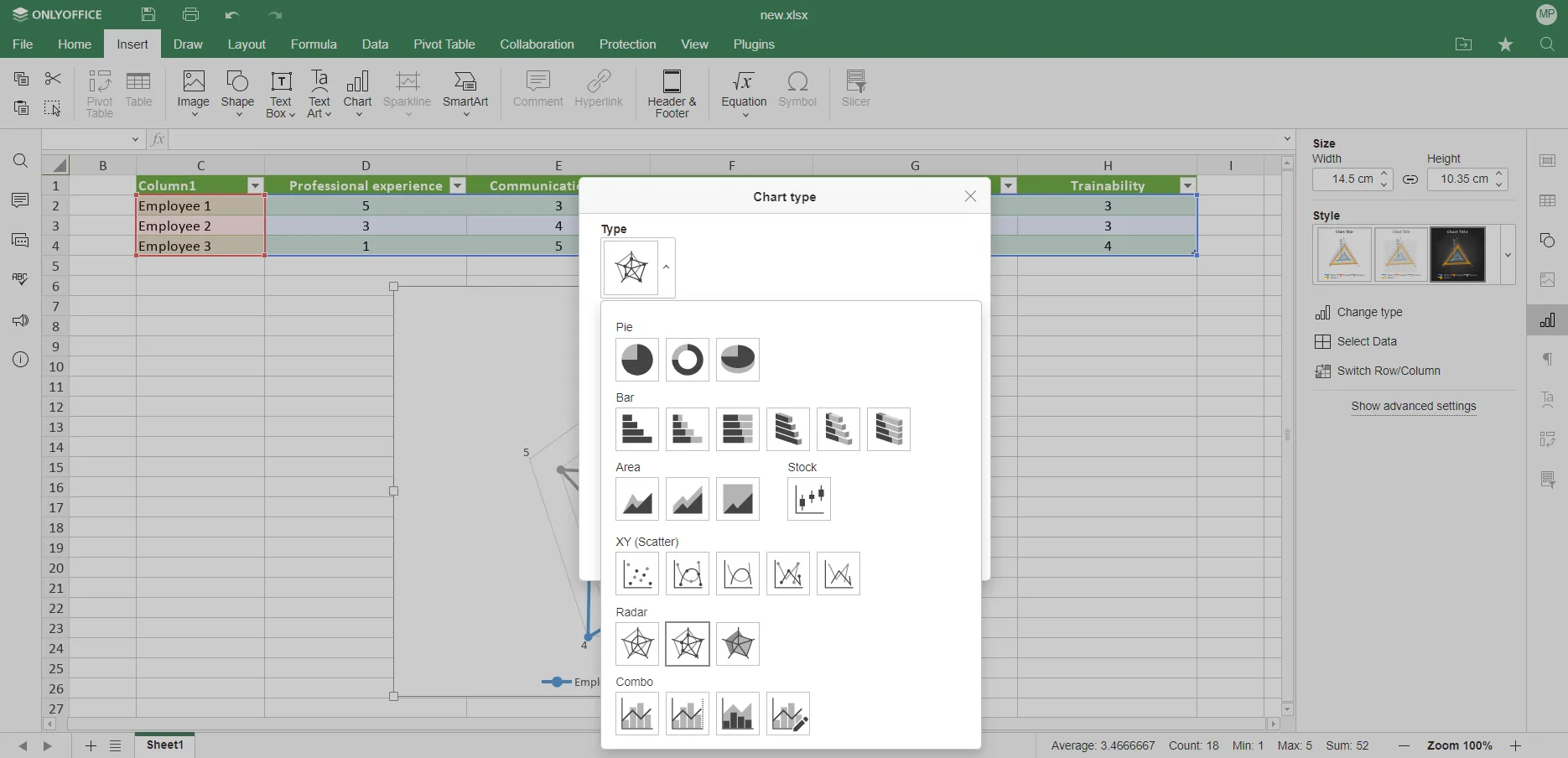
Task: Open the filter dropdown on Trainability column
Action: coord(1188,185)
